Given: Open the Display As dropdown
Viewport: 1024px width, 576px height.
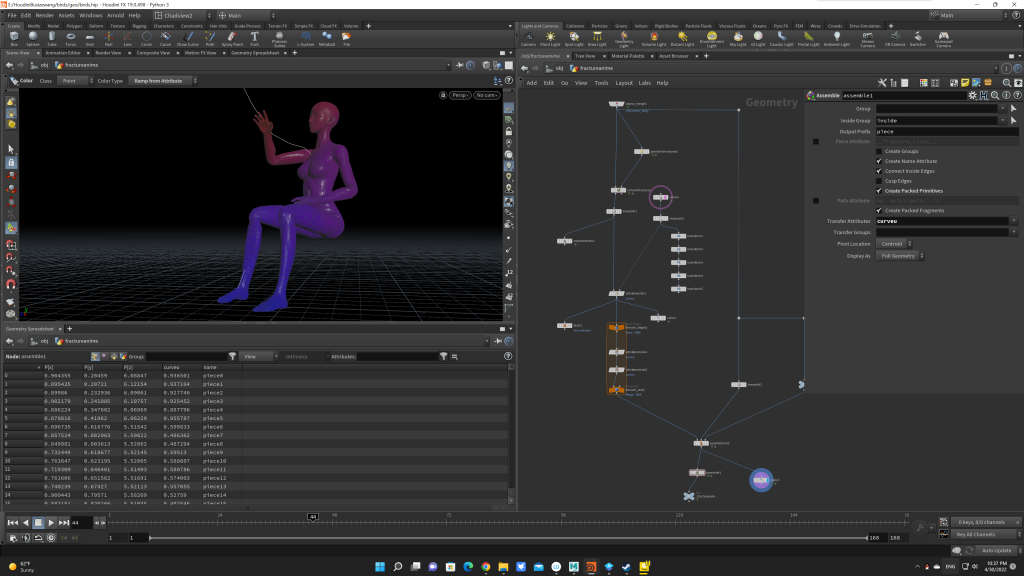Looking at the screenshot, I should tap(900, 256).
